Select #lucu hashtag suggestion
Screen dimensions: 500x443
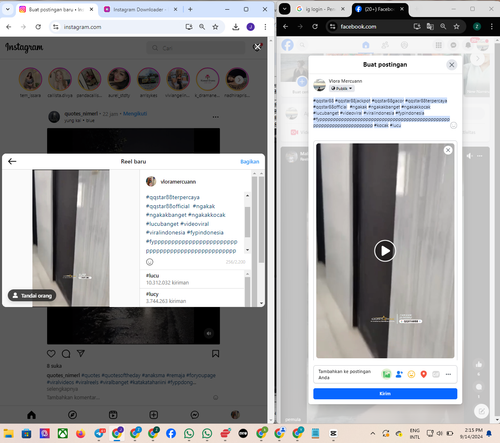coord(192,279)
